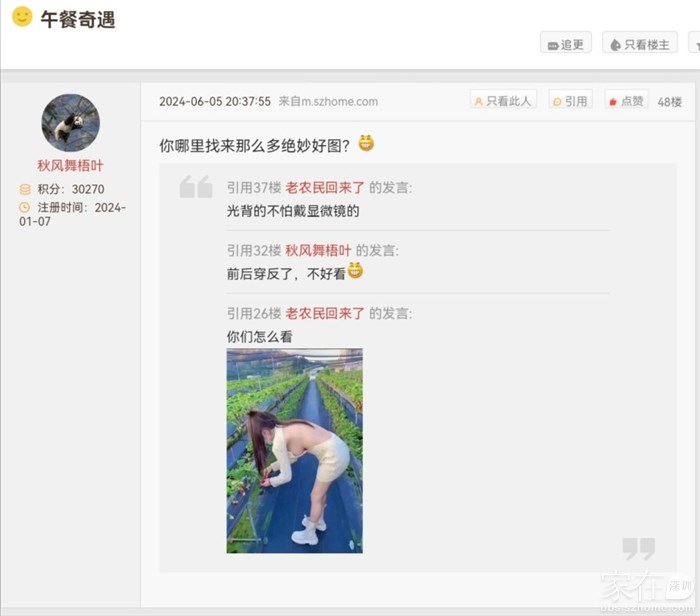Toggle 只看楼主 to show only the thread author's posts
Screen dimensions: 700x616
640,44
